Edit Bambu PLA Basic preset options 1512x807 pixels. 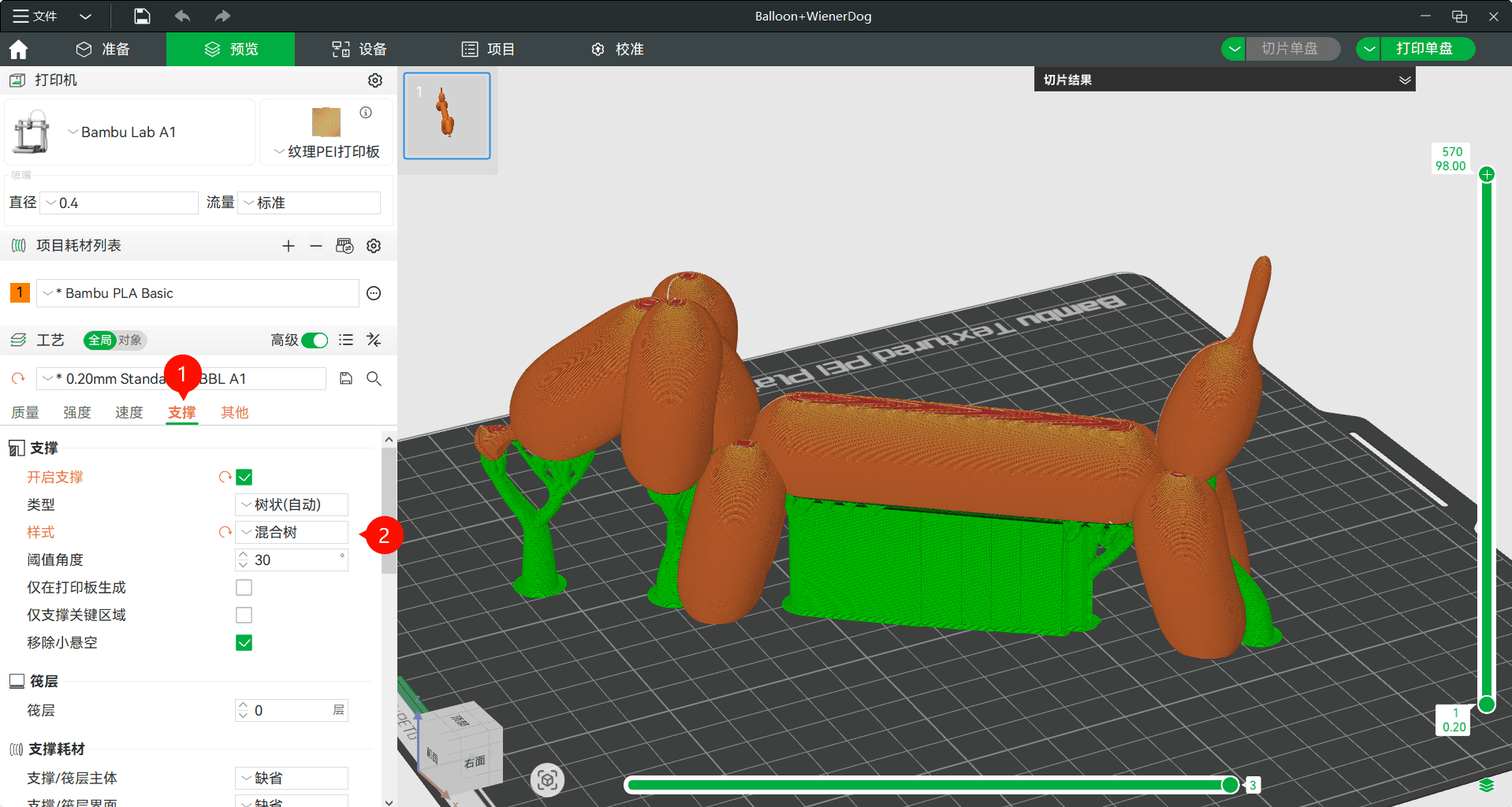374,293
